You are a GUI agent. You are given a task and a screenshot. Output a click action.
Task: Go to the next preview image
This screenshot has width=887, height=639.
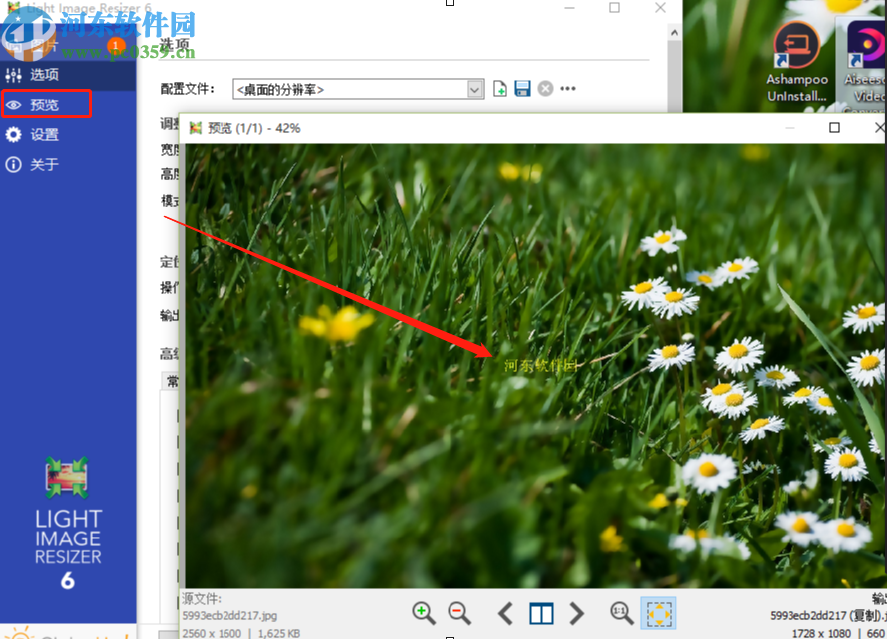pyautogui.click(x=576, y=614)
